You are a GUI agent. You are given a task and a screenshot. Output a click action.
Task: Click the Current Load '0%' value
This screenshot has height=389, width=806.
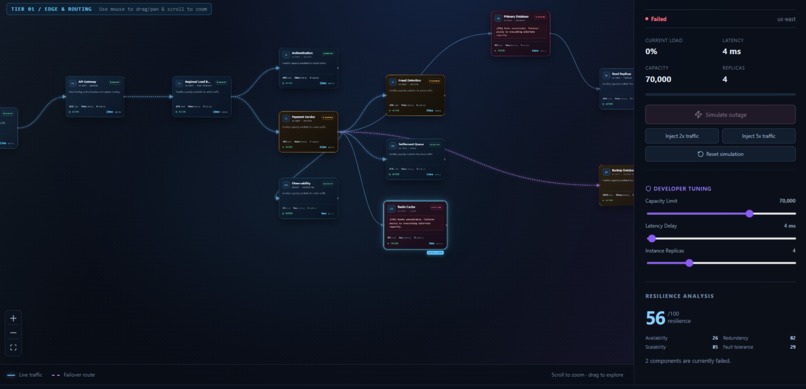pyautogui.click(x=651, y=51)
